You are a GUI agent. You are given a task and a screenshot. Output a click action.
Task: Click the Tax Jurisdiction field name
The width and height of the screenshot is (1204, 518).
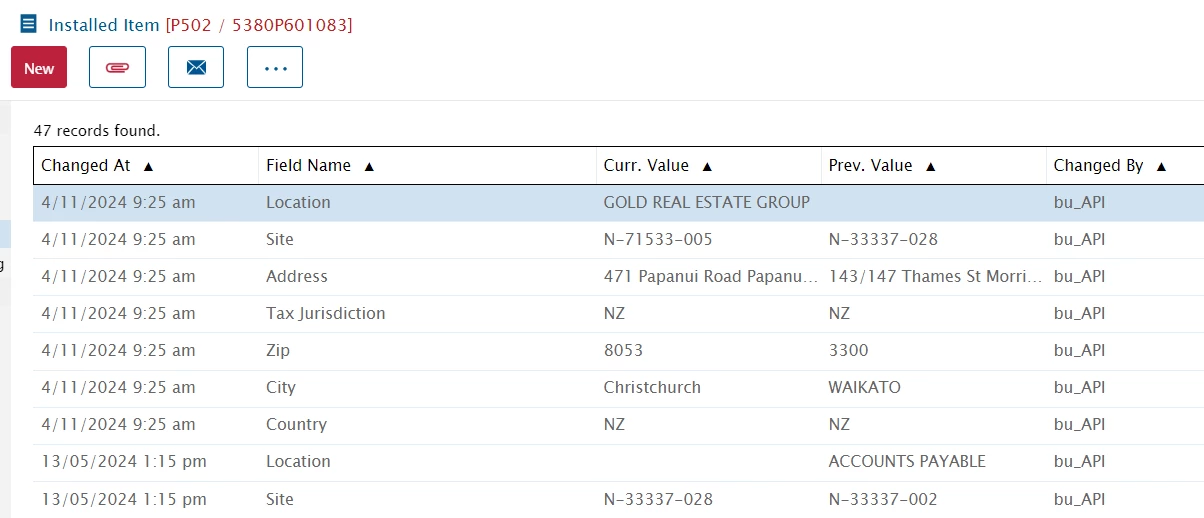325,313
